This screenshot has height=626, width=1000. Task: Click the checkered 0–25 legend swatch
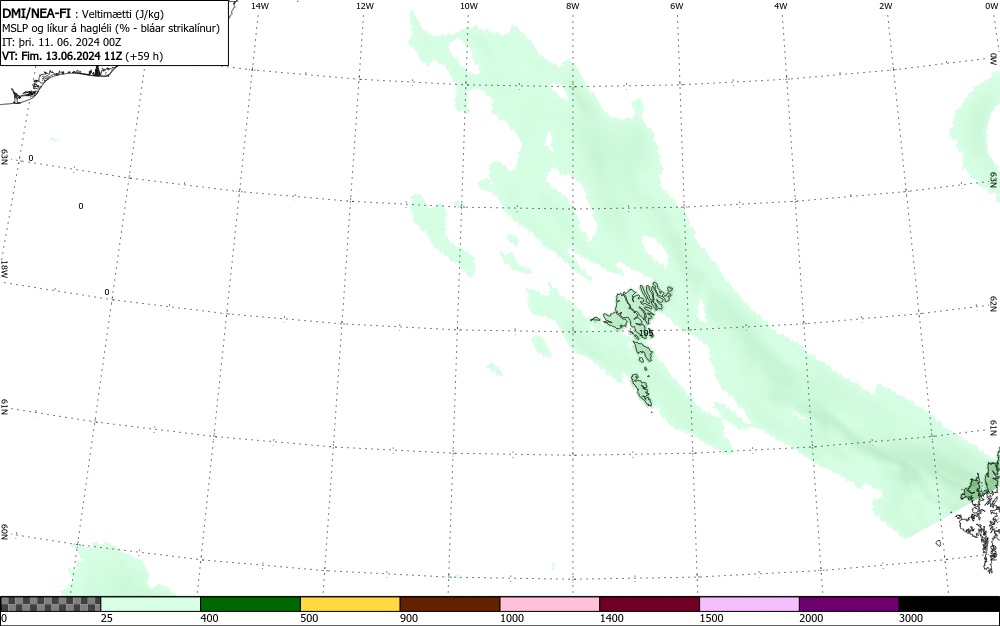[50, 604]
